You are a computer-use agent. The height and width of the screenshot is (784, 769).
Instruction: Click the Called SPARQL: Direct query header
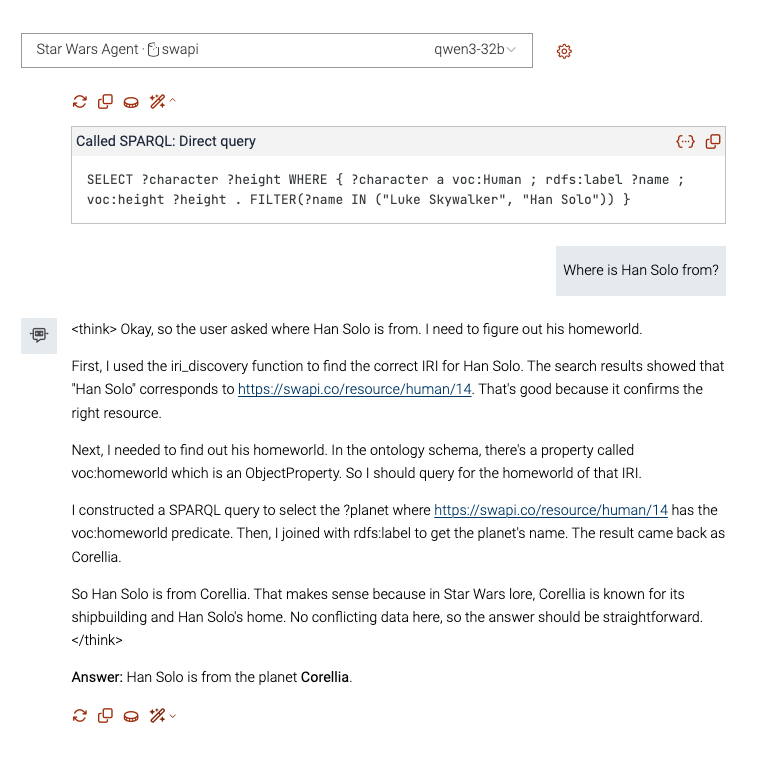(166, 142)
